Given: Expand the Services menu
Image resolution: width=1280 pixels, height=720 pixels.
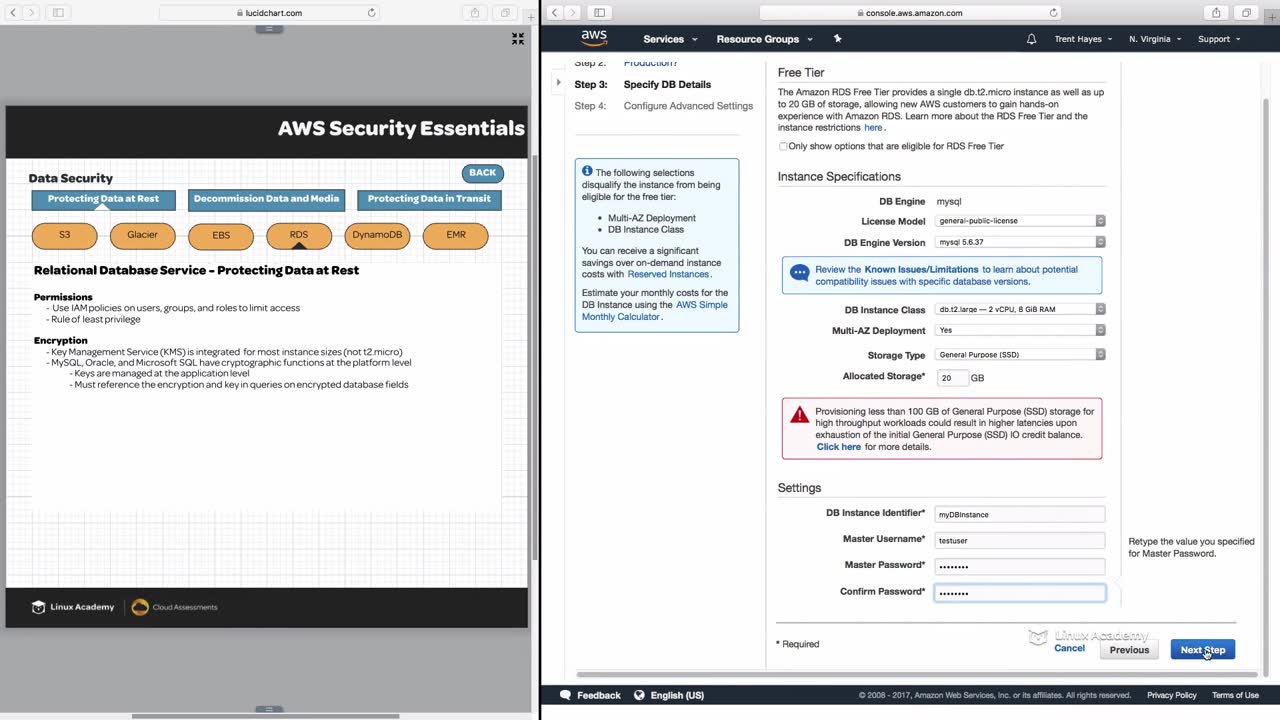Looking at the screenshot, I should [x=670, y=39].
